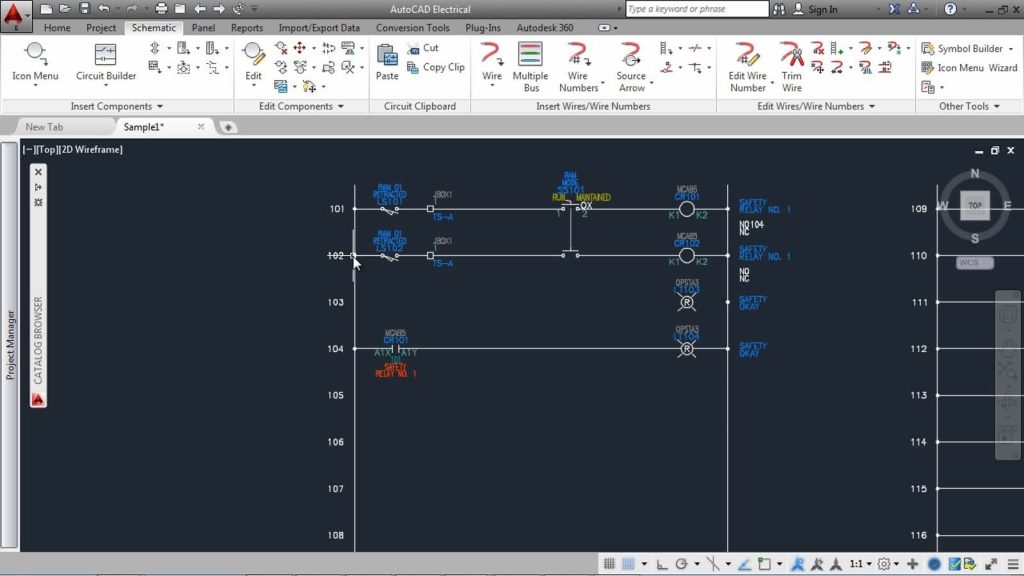Toggle ortho mode in the status bar
The image size is (1024, 576).
(662, 563)
